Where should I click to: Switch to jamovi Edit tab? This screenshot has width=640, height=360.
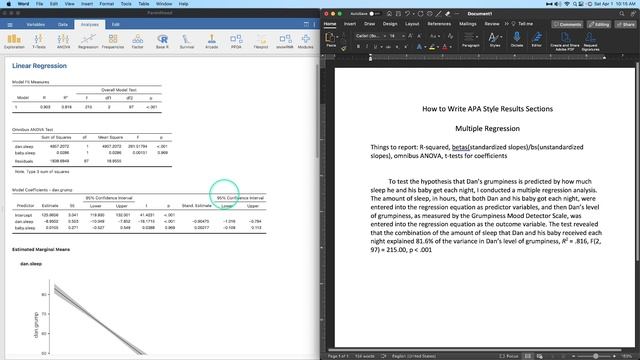(x=116, y=24)
